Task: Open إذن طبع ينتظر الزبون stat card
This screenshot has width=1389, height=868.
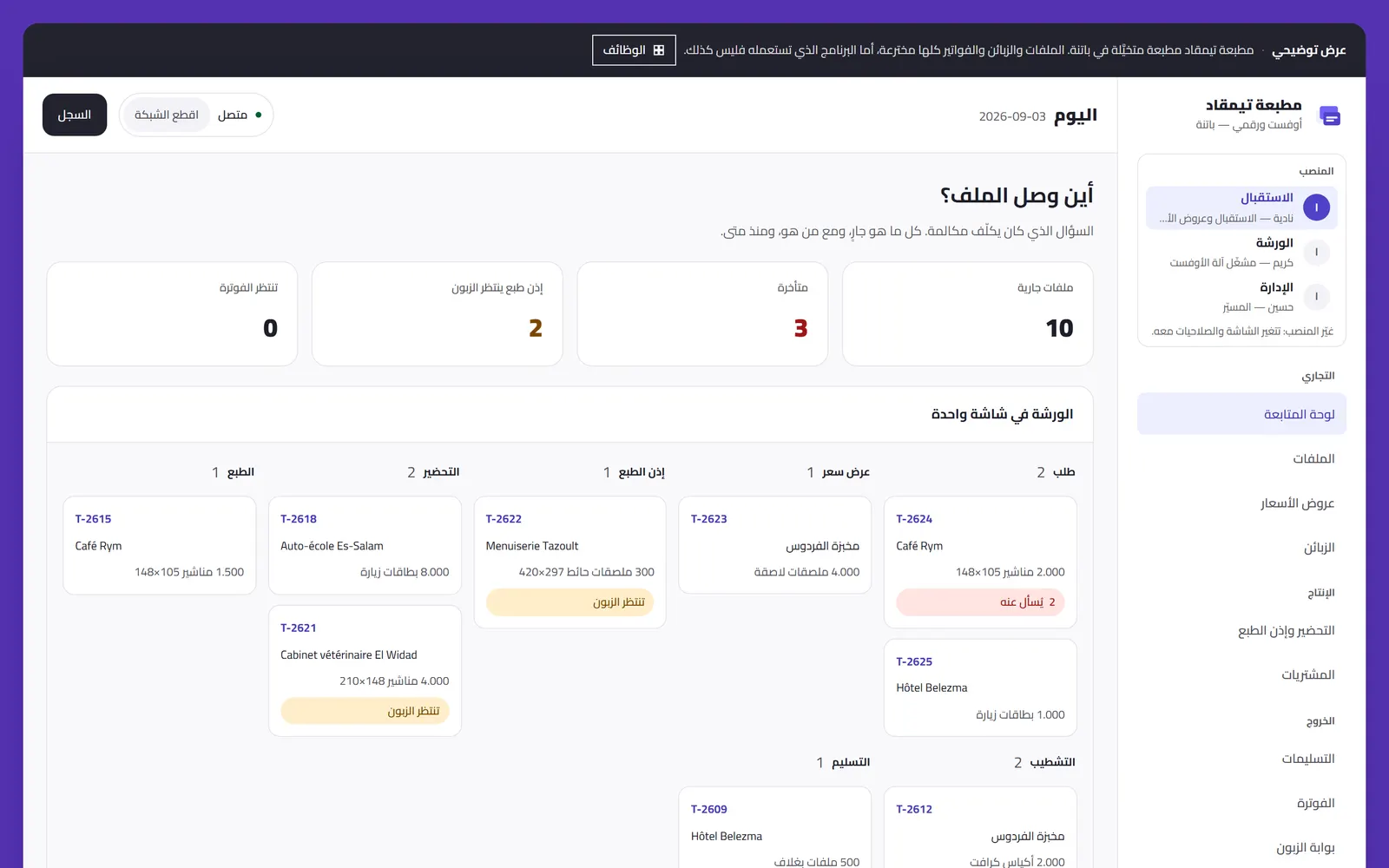Action: 437,313
